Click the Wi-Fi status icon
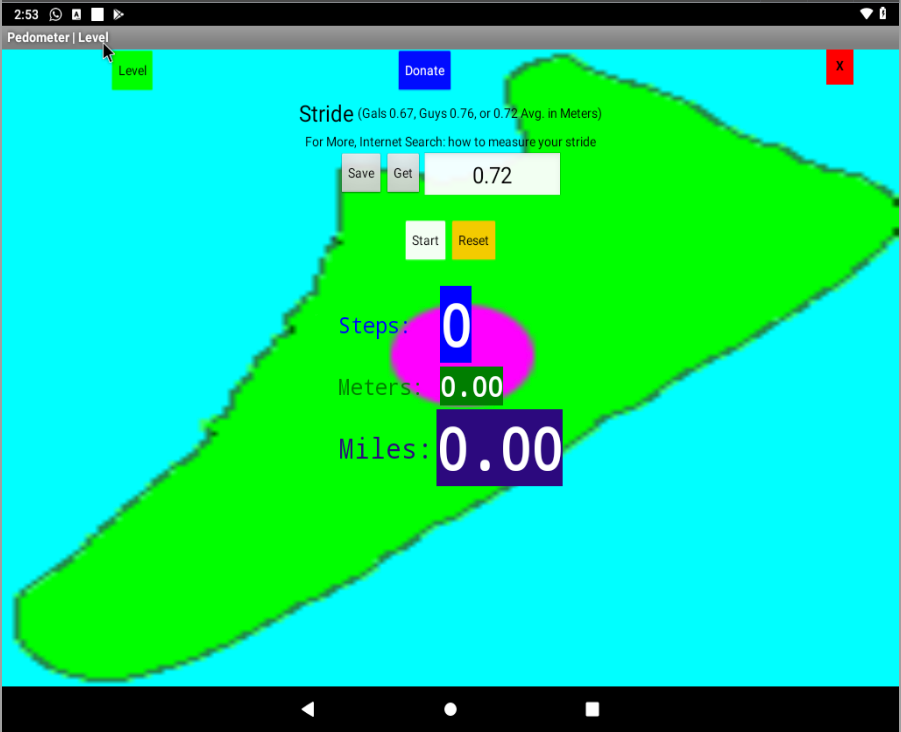901x732 pixels. click(x=866, y=14)
